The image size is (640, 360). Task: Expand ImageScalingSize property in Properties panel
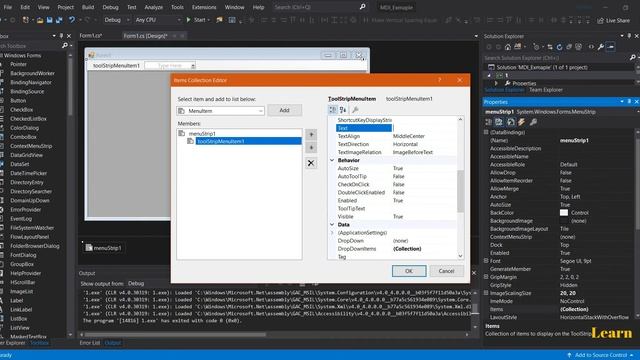(486, 293)
